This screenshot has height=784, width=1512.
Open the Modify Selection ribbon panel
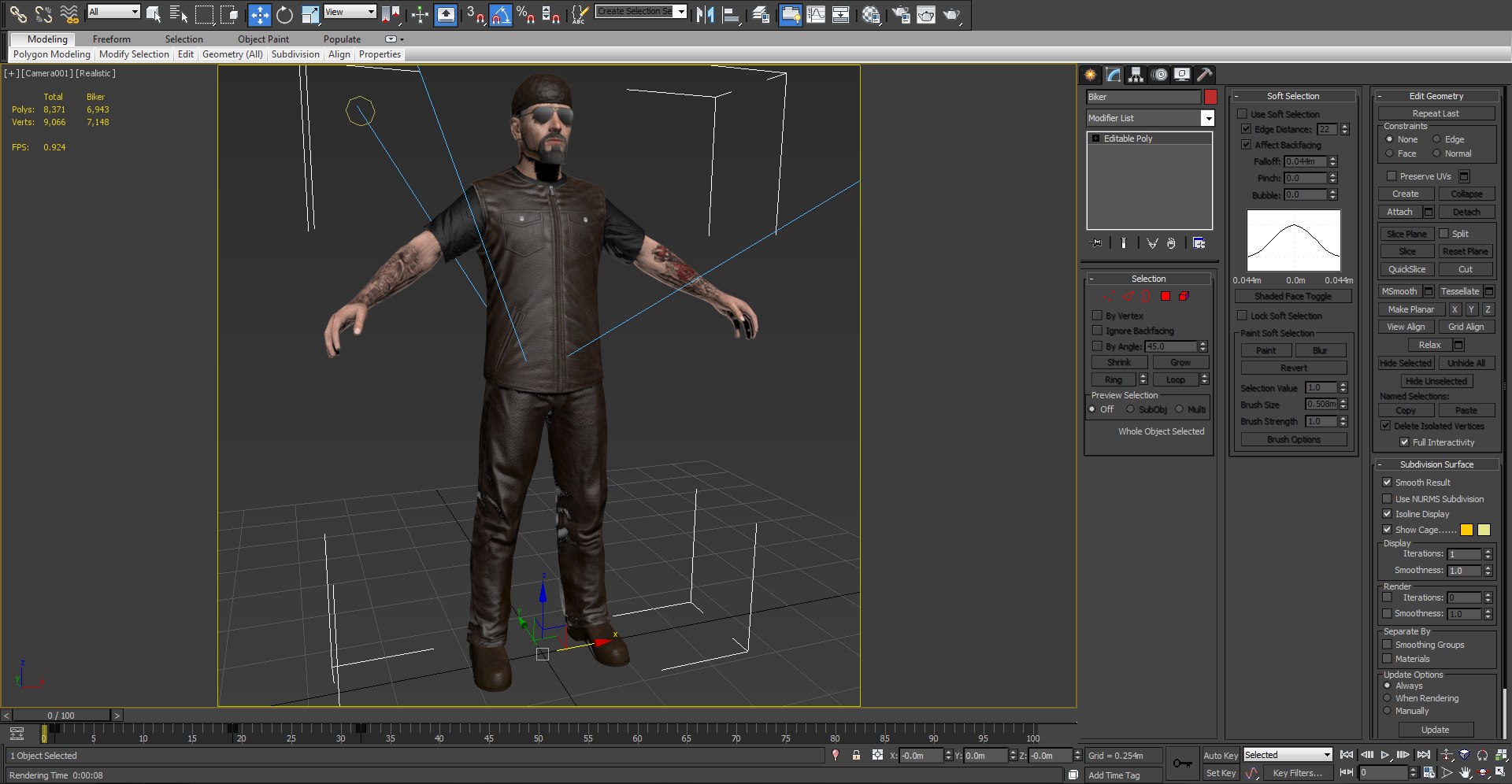tap(134, 54)
